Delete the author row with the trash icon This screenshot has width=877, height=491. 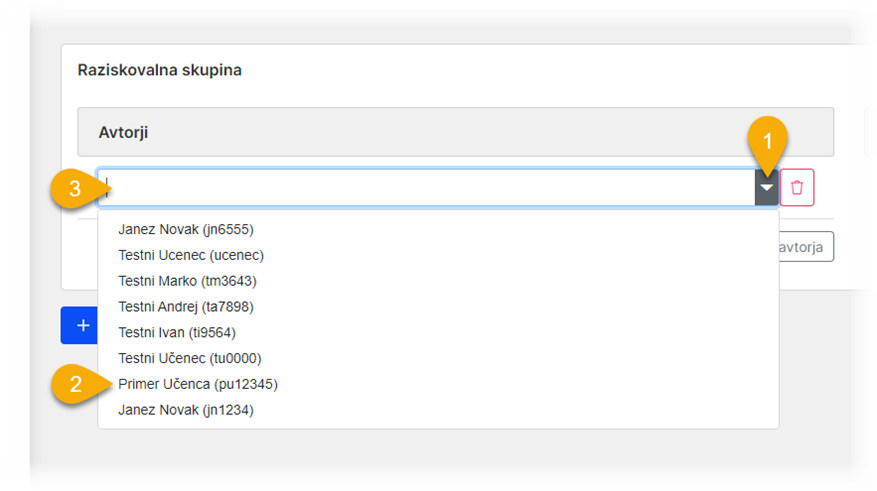click(x=796, y=187)
